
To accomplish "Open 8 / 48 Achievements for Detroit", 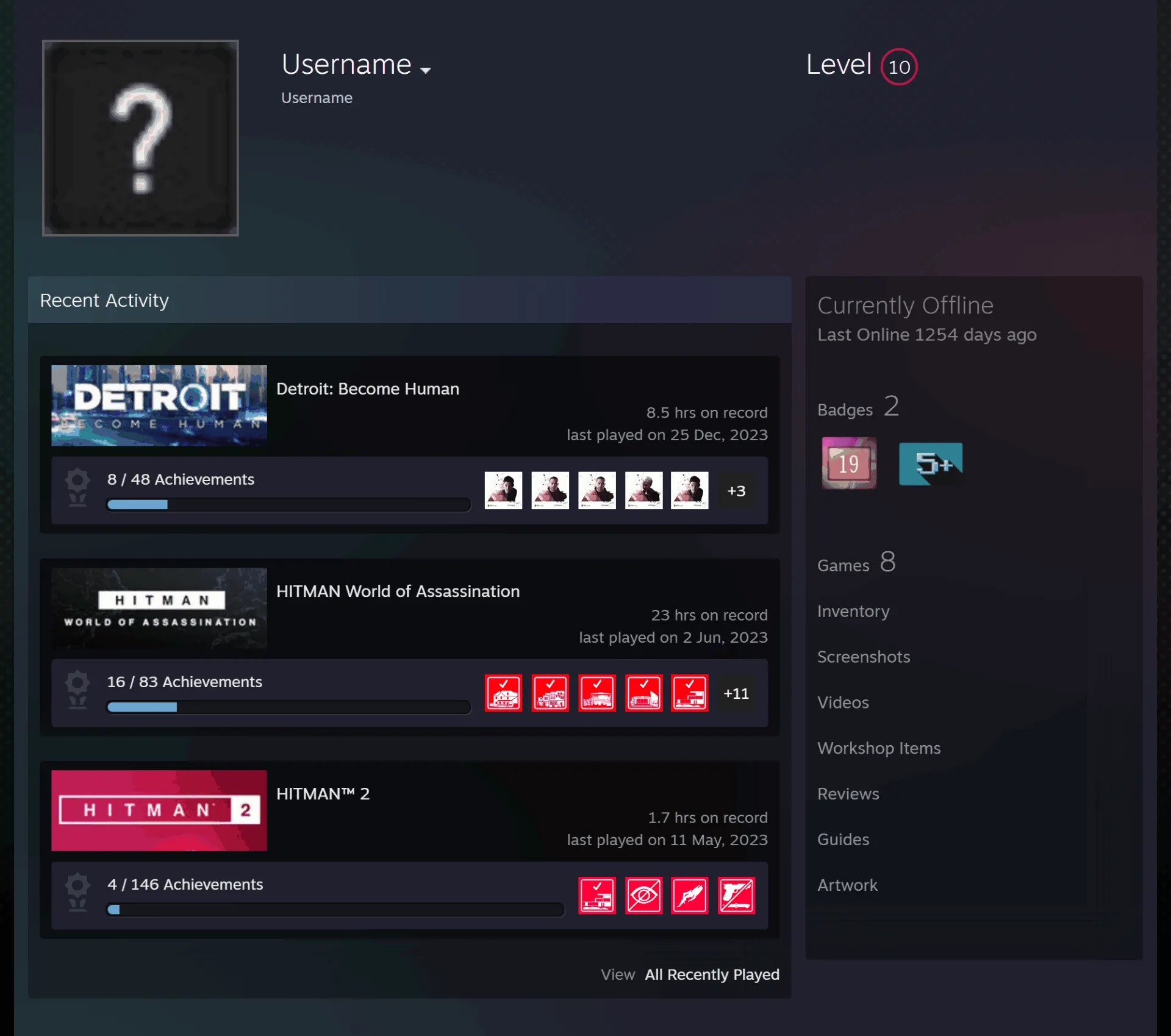I will click(181, 479).
